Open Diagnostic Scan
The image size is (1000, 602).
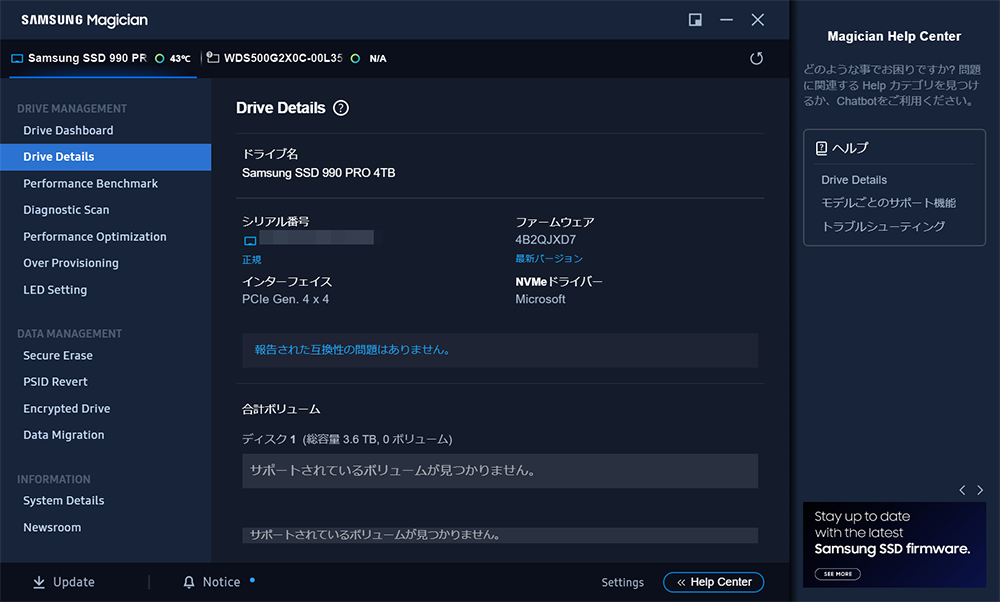66,210
